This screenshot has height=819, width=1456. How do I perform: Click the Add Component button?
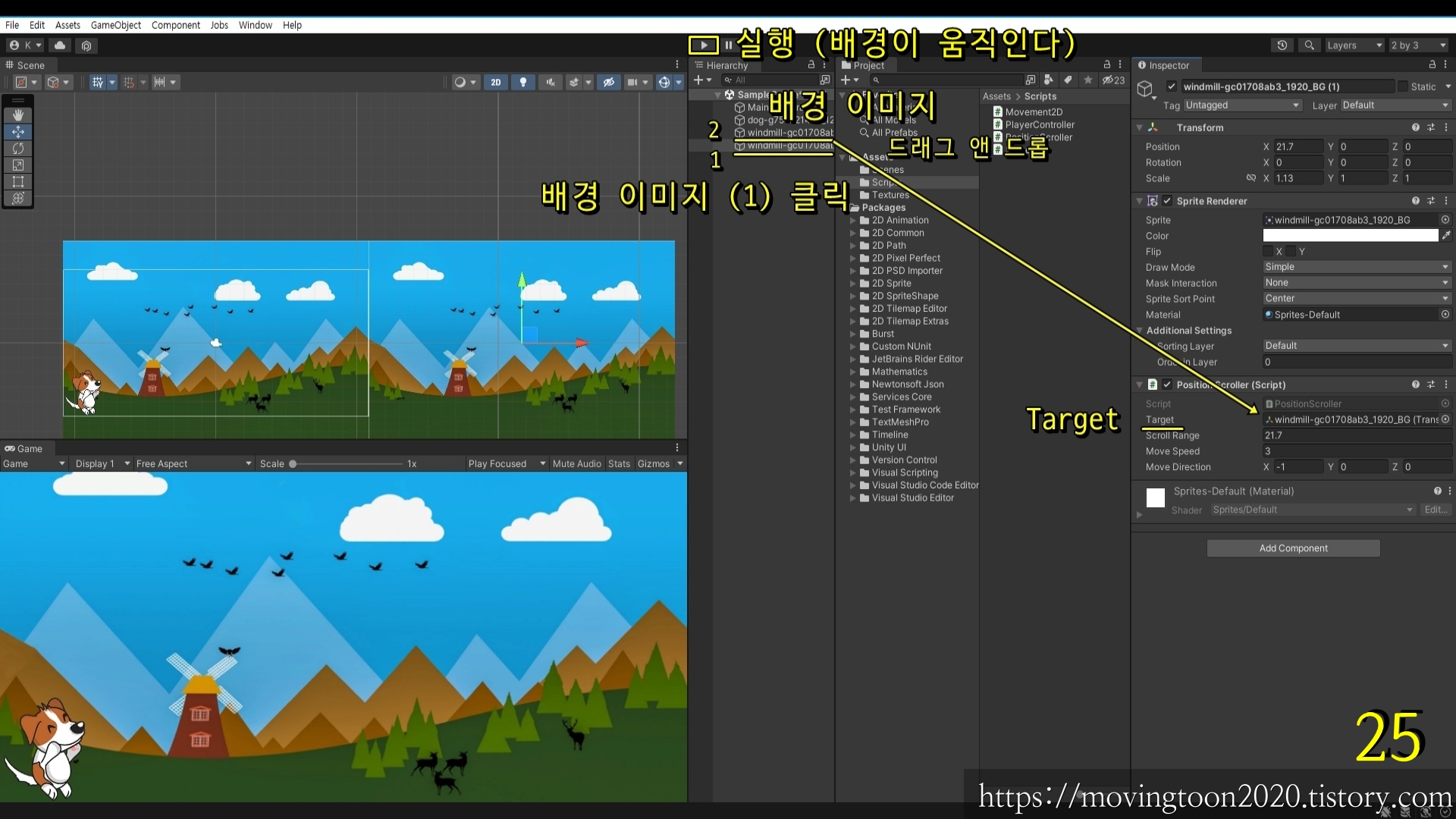click(1293, 548)
